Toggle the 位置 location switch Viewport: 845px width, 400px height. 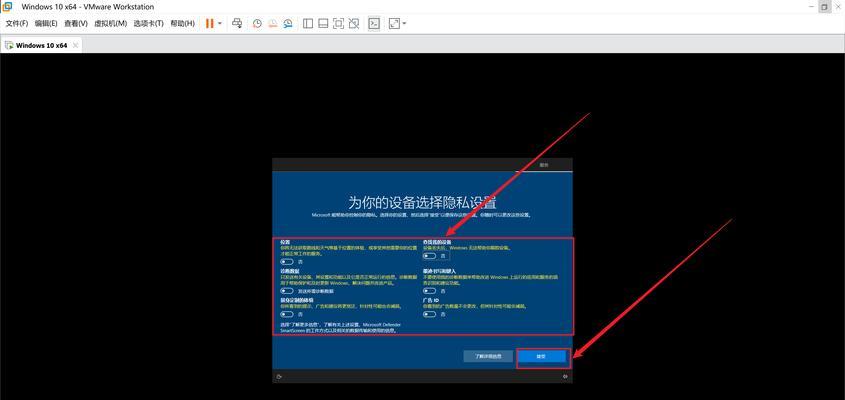[287, 261]
